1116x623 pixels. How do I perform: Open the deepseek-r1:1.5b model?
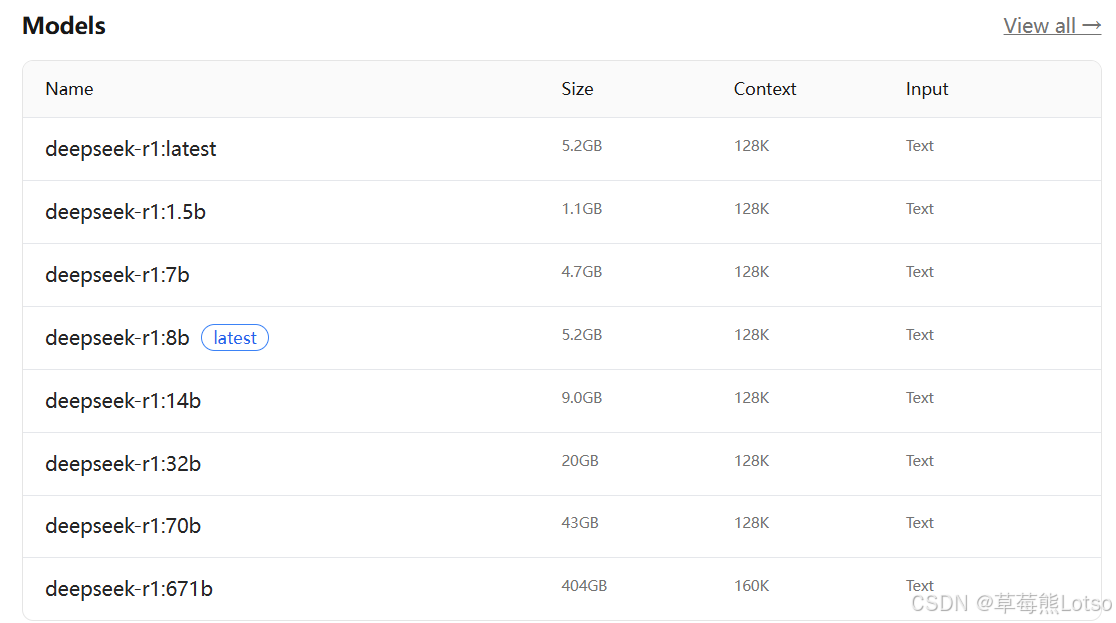pos(125,211)
